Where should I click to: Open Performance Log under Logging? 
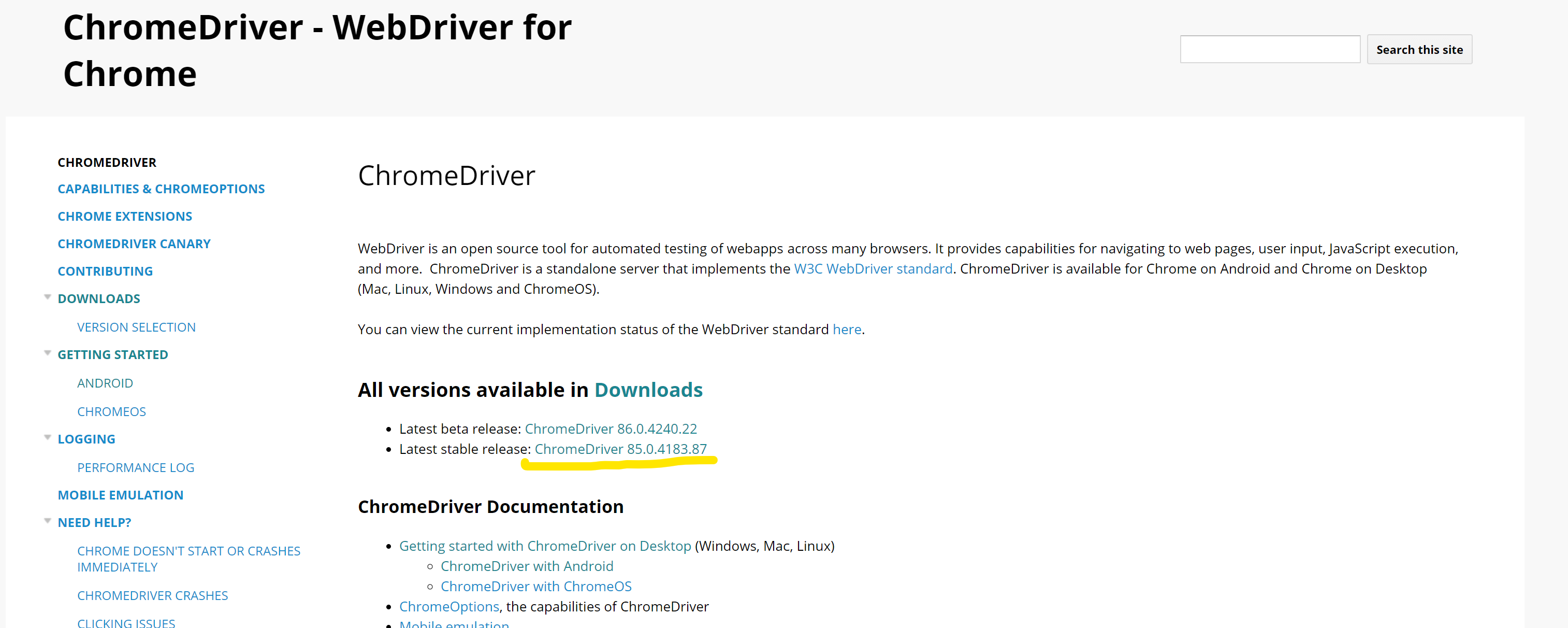136,468
